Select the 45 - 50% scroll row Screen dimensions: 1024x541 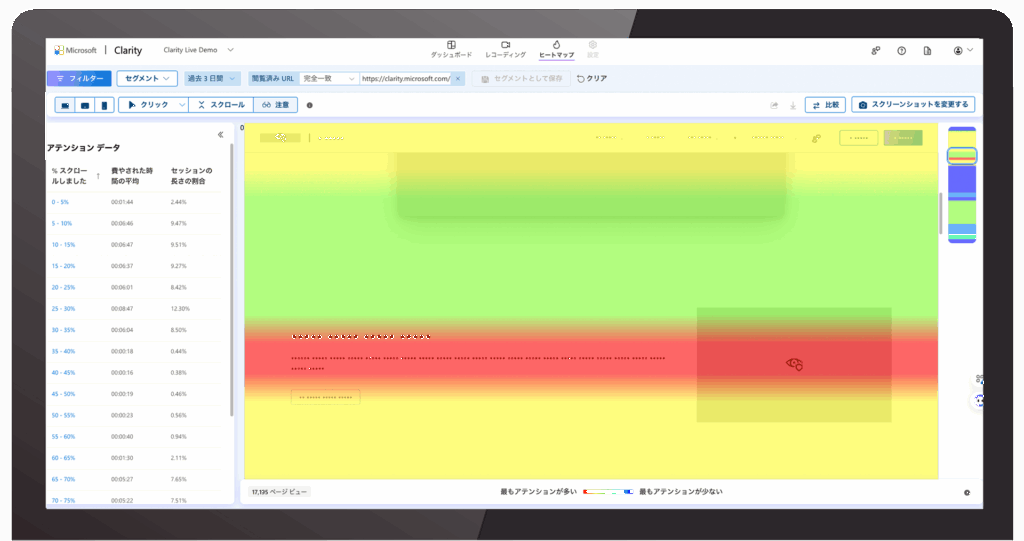pos(135,394)
